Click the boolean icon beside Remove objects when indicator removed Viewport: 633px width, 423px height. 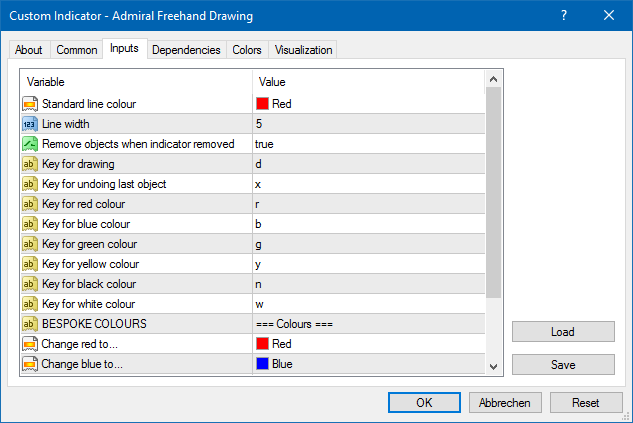click(30, 144)
